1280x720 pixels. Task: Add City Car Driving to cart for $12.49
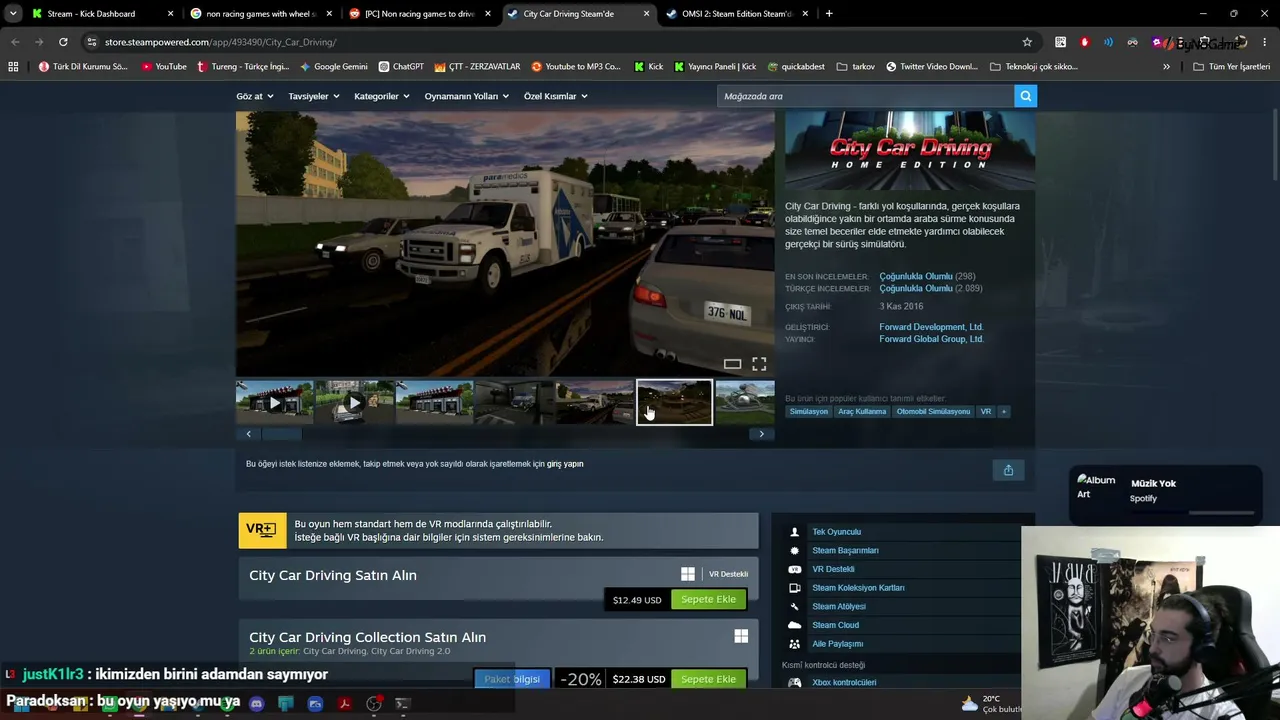(x=708, y=599)
